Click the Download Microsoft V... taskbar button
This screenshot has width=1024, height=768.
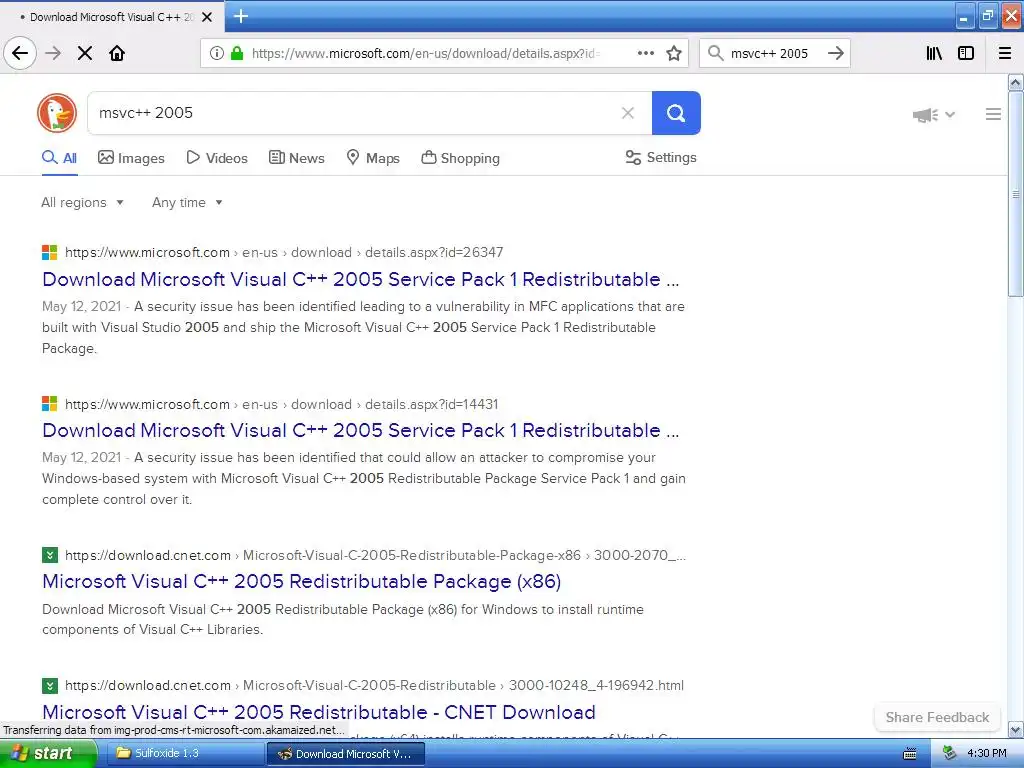[x=345, y=754]
